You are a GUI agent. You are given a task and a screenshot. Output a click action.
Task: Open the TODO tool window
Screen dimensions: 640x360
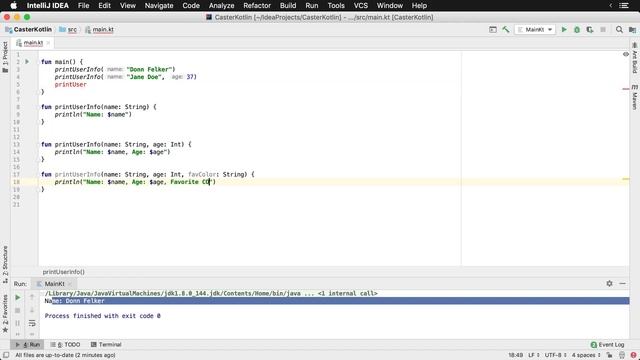(x=65, y=344)
